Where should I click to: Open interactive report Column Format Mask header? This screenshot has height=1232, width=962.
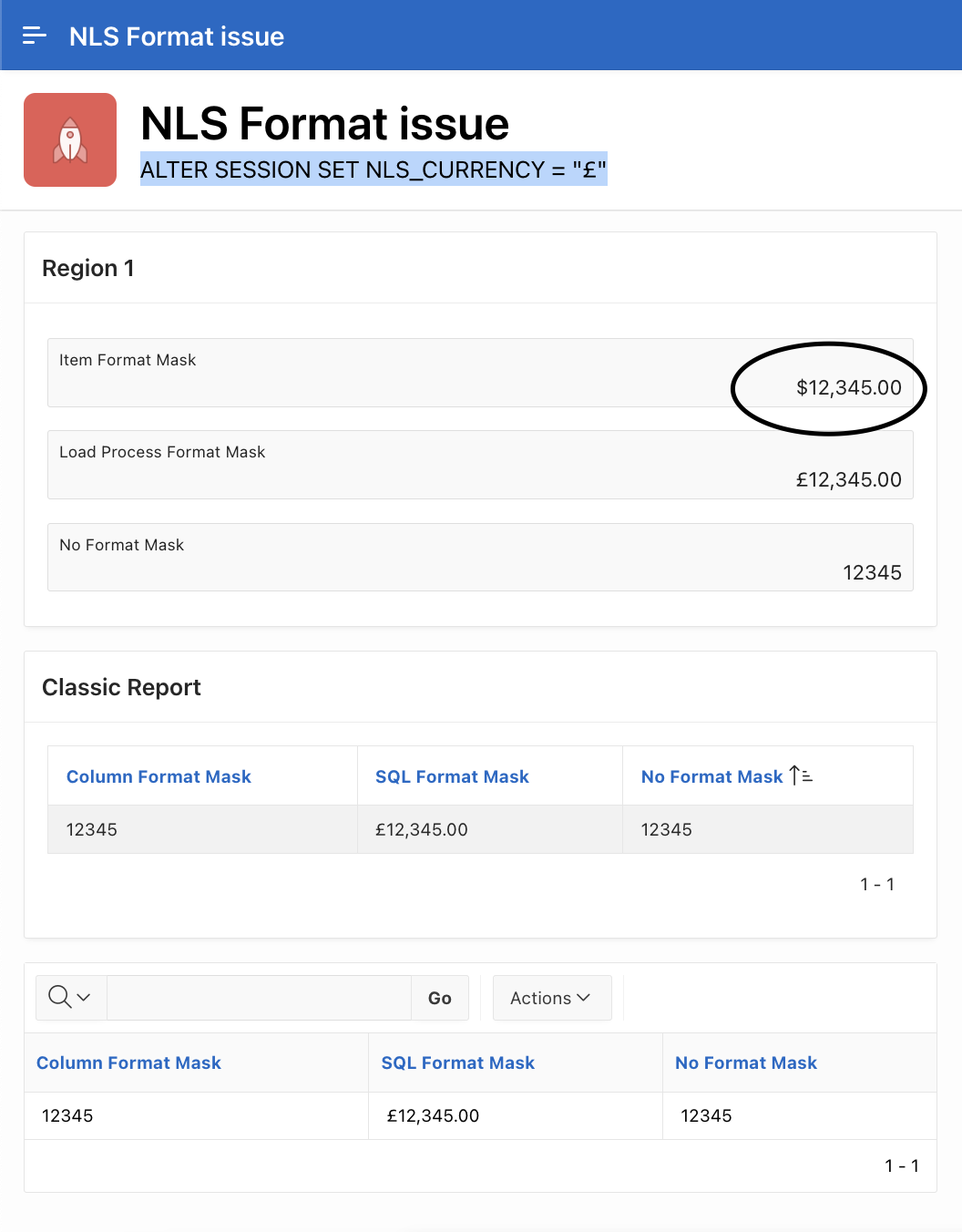pos(128,1063)
